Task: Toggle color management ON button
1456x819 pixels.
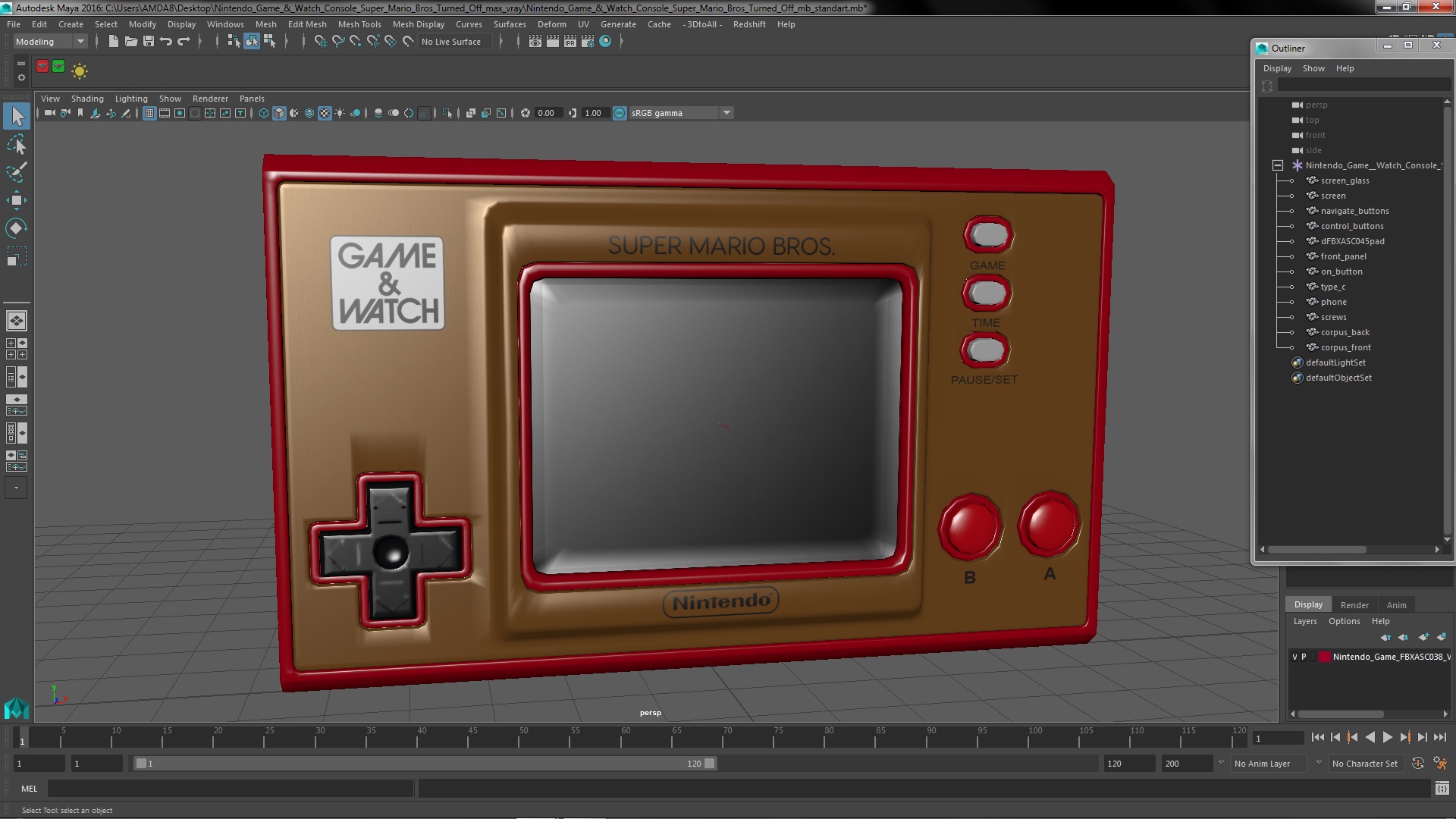Action: [620, 113]
